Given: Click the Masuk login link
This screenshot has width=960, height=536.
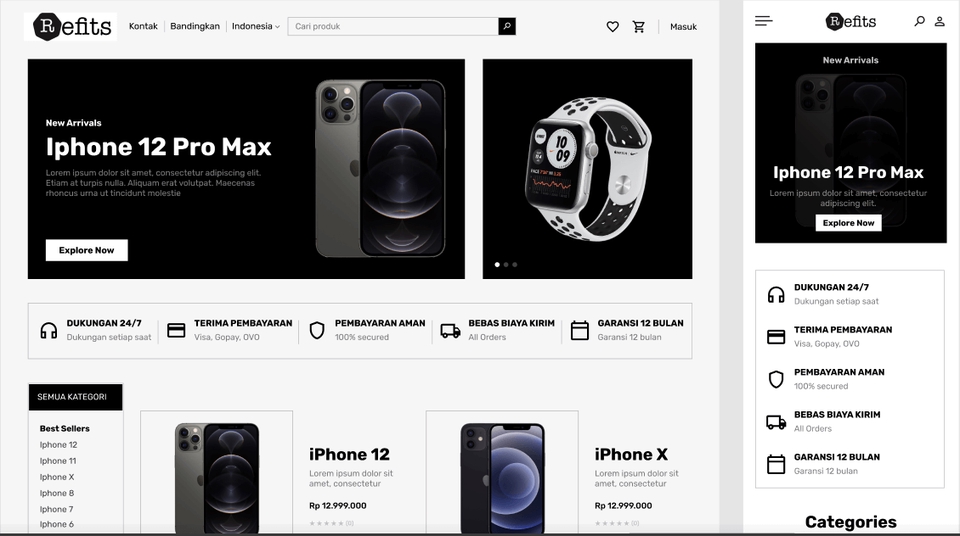Looking at the screenshot, I should coord(683,27).
